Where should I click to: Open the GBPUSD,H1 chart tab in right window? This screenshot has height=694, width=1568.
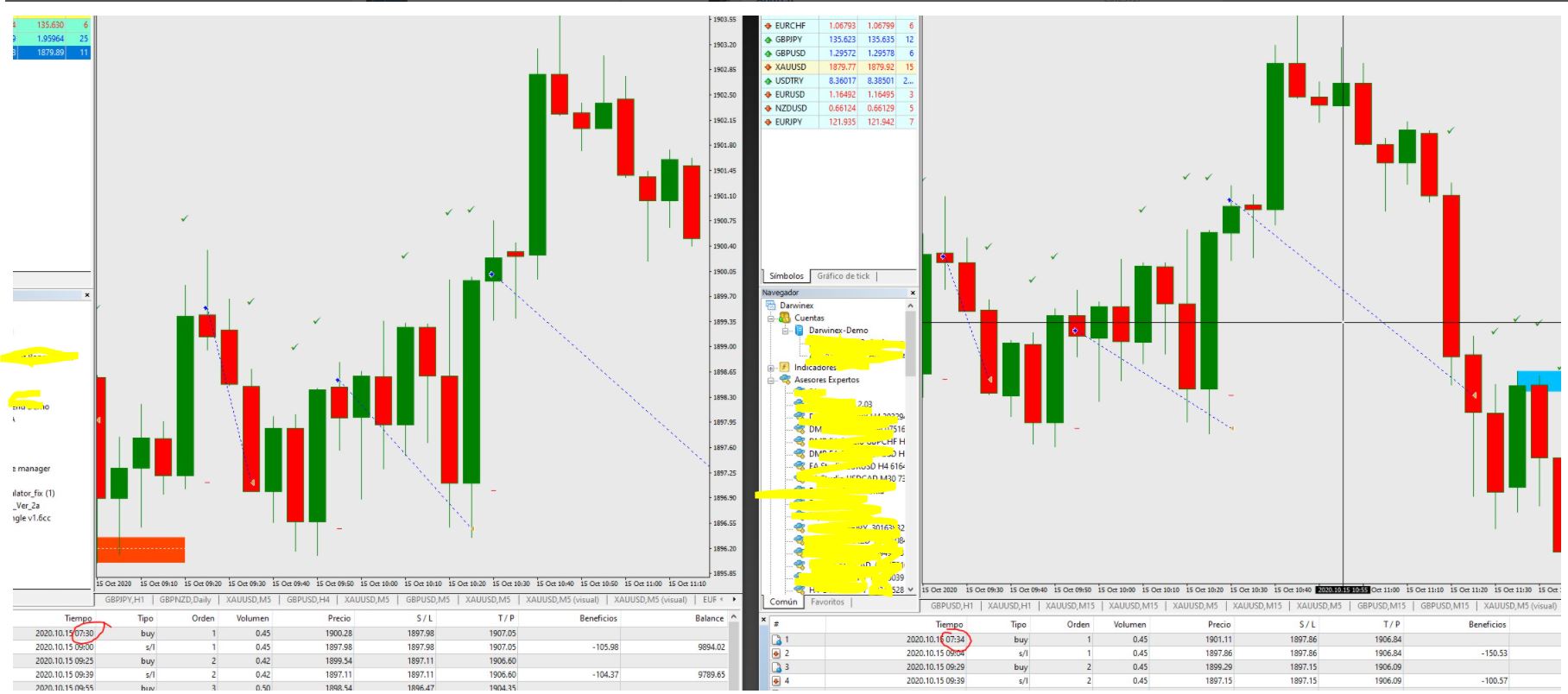(952, 606)
